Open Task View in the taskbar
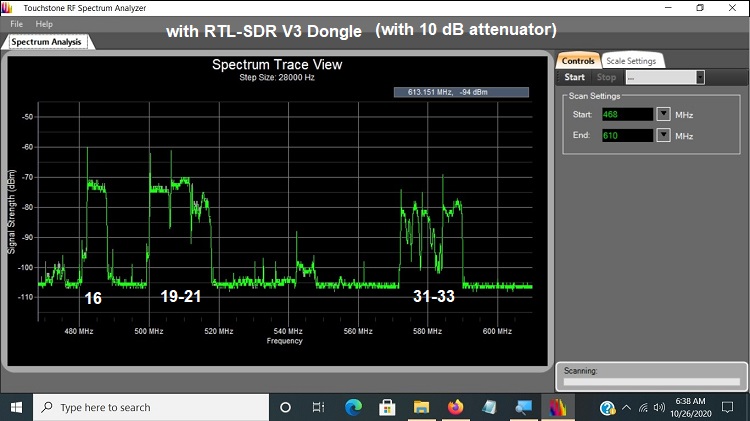Screen dimensions: 750x421 pyautogui.click(x=318, y=407)
